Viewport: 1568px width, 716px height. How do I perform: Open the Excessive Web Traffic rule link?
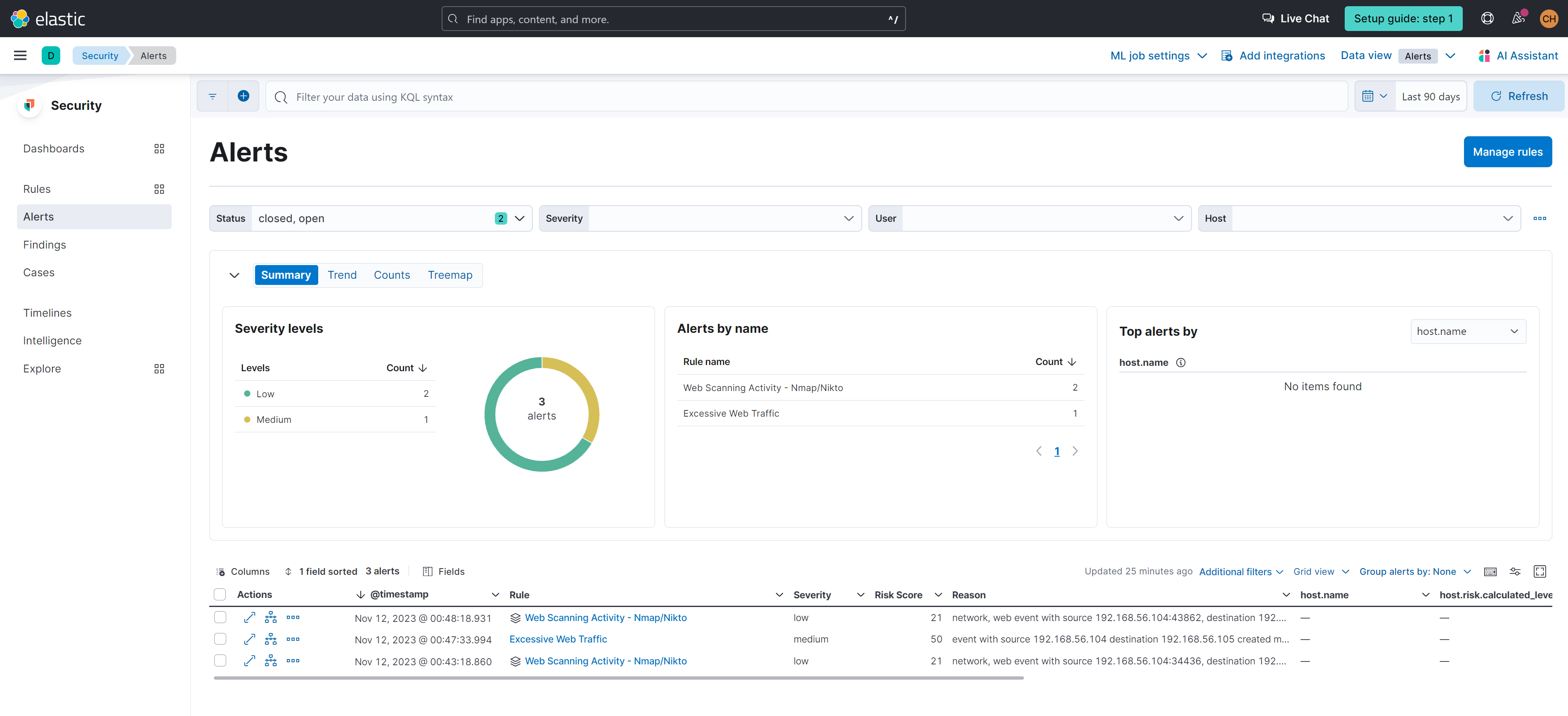558,639
